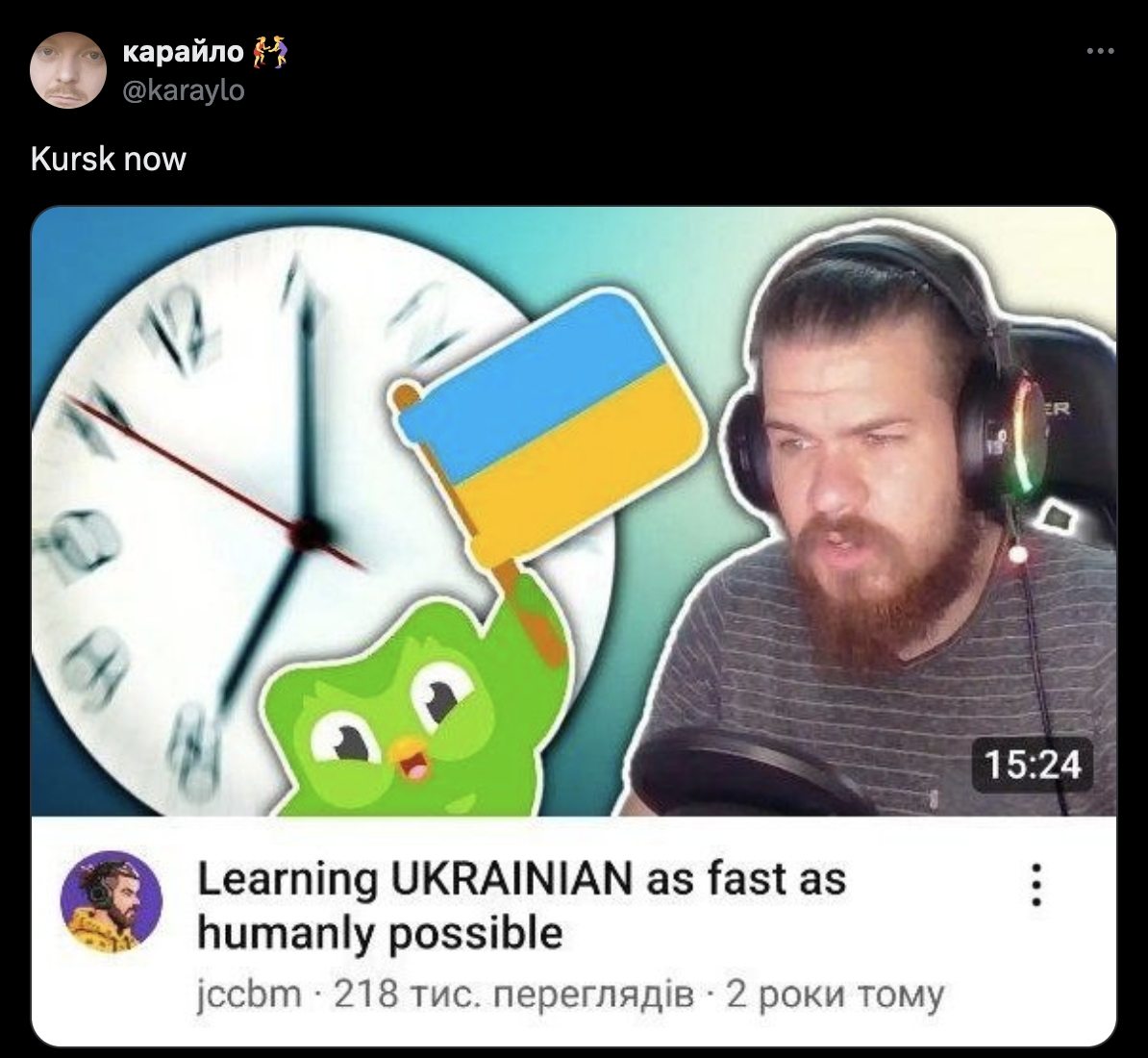Click the 'Kursk now' tweet text

point(109,159)
